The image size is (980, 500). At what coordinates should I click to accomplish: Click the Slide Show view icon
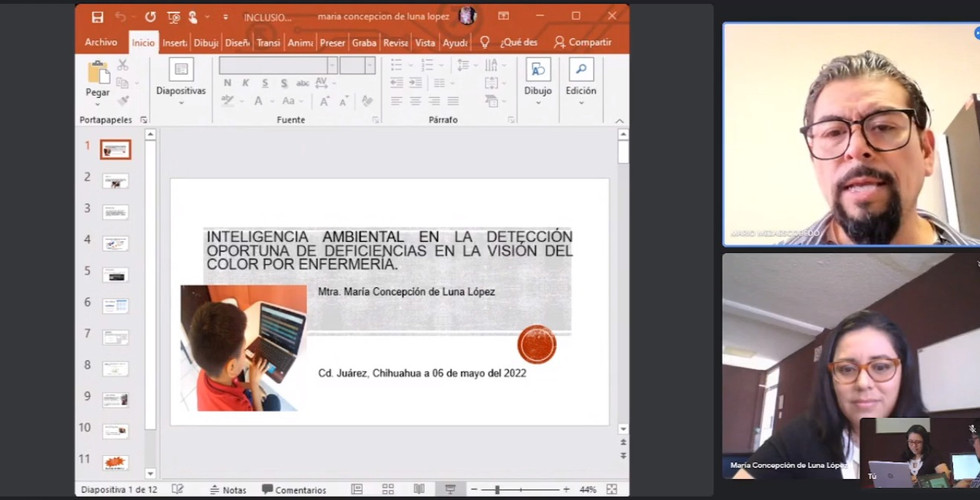coord(450,489)
